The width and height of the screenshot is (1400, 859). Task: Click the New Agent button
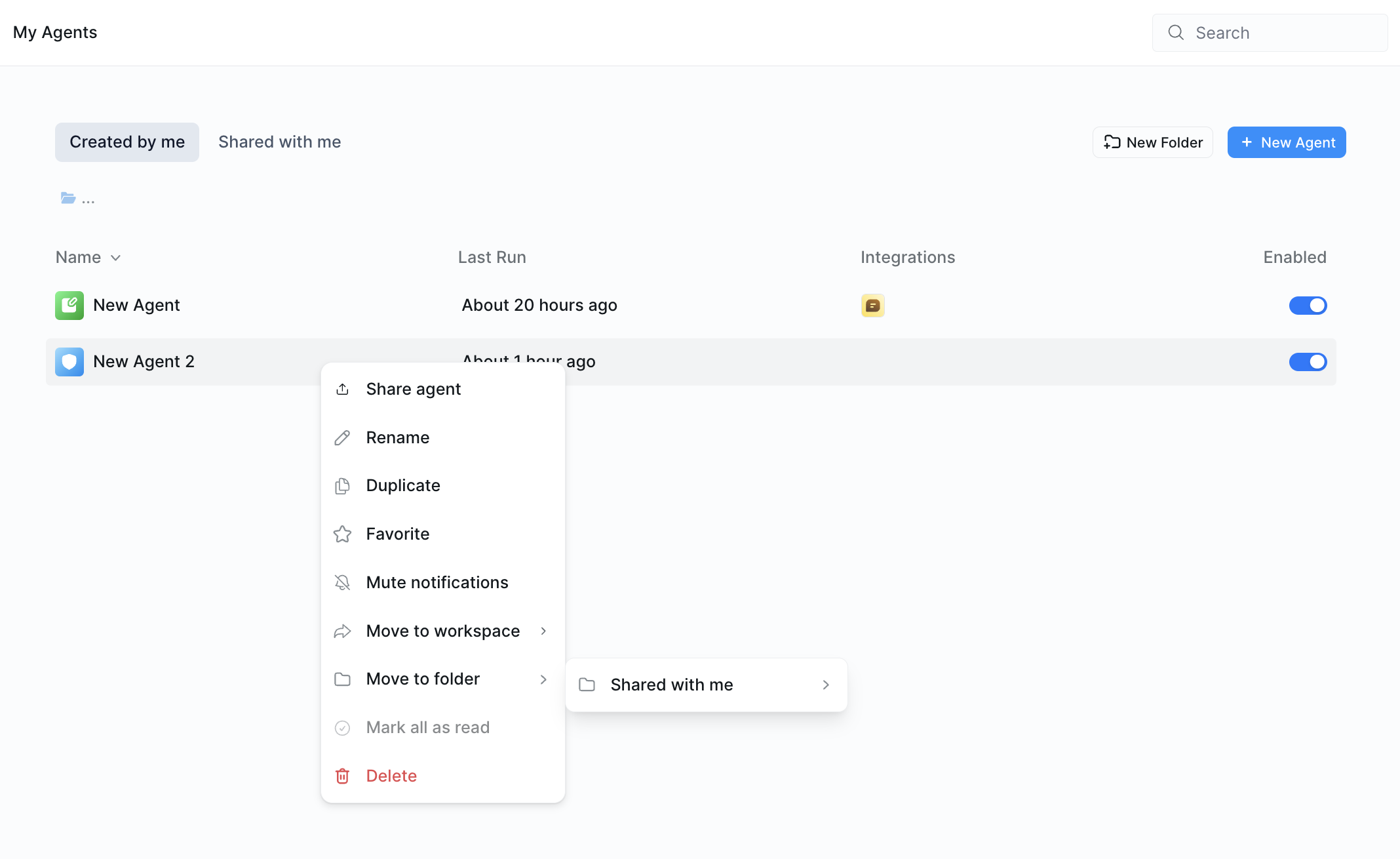coord(1286,142)
